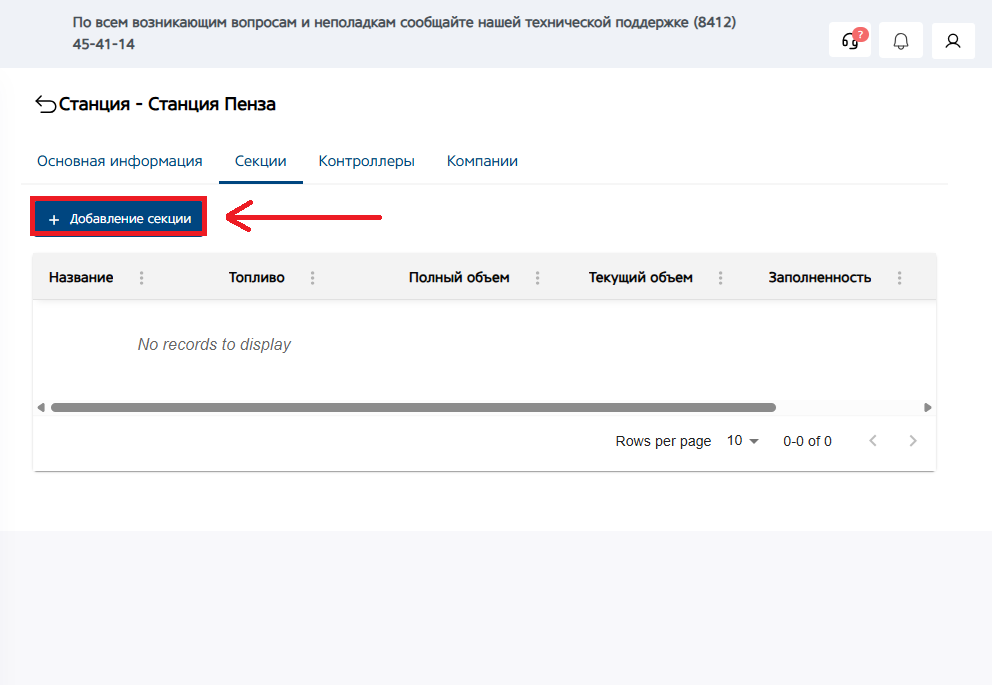Expand the Rows per page dropdown
This screenshot has height=685, width=992.
coord(743,441)
